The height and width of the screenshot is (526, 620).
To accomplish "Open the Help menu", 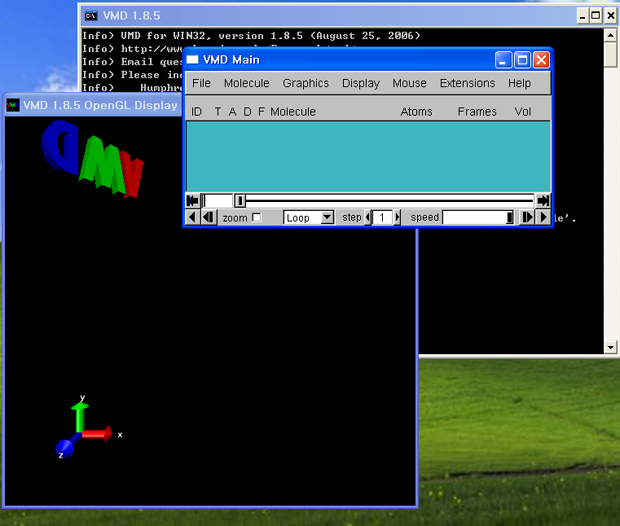I will (x=519, y=83).
